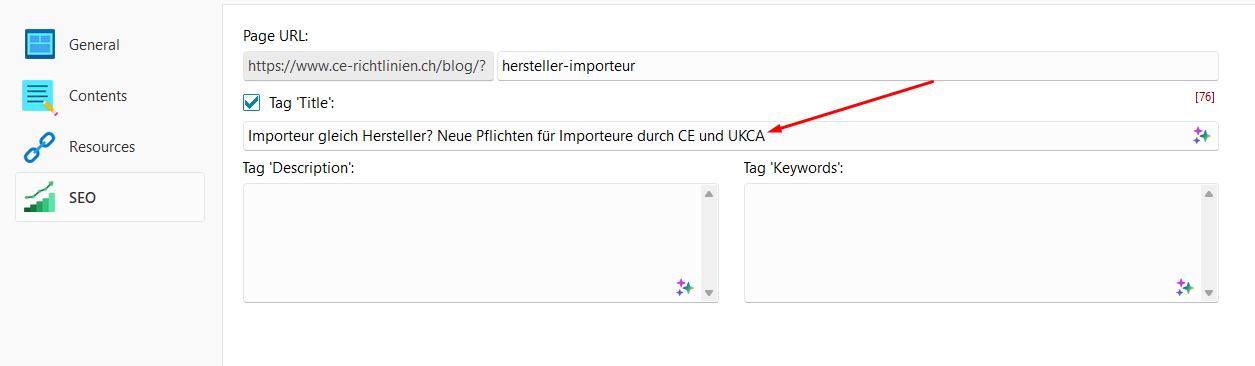The height and width of the screenshot is (366, 1255).
Task: Click the hersteller-importeur URL slug field
Action: tap(858, 66)
